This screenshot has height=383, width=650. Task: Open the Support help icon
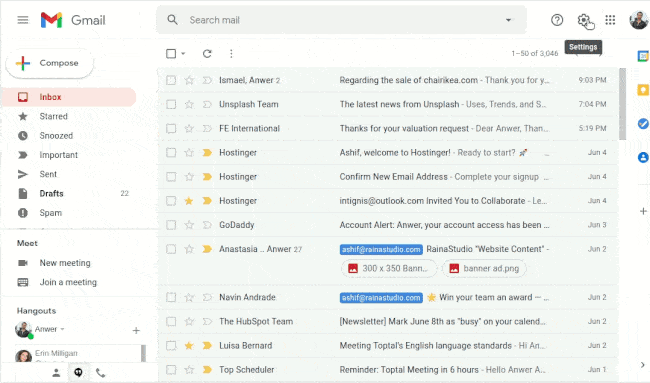pos(557,20)
